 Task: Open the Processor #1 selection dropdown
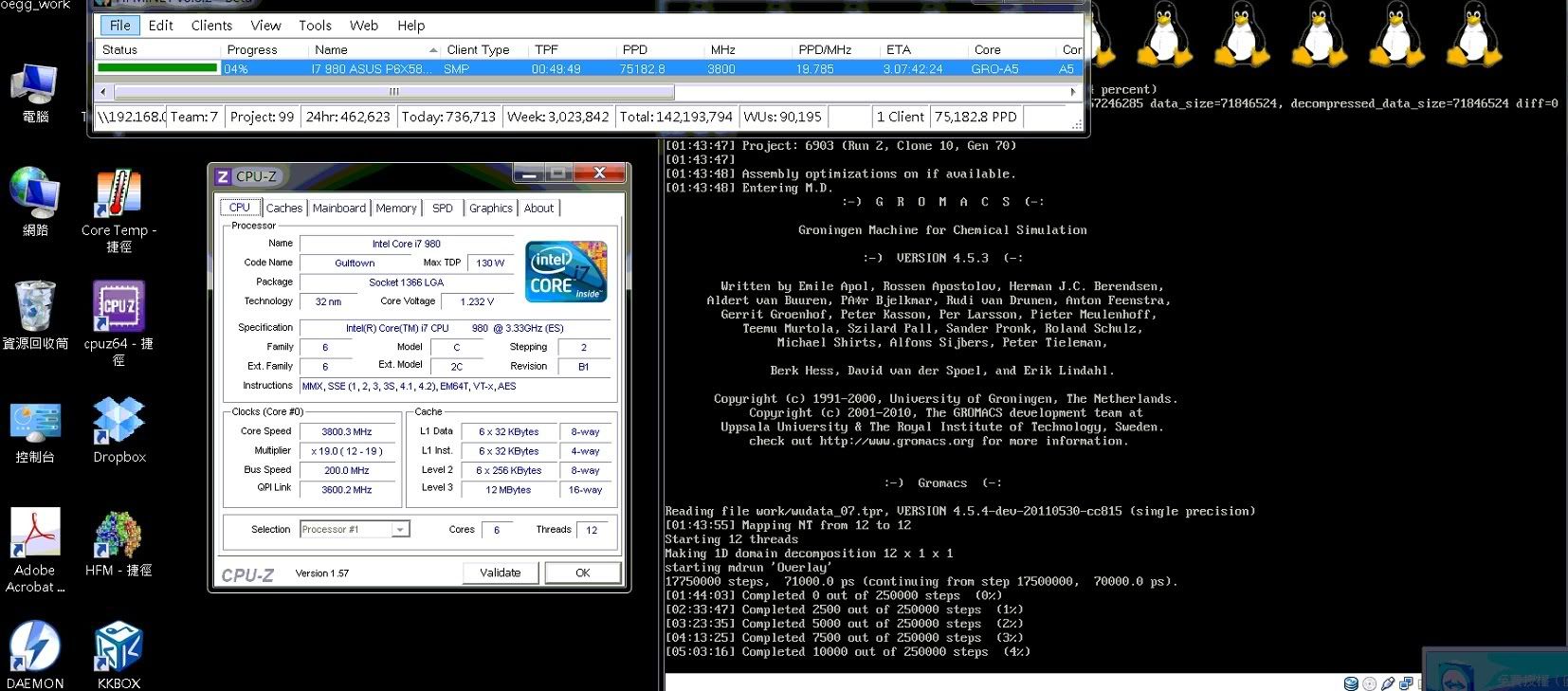coord(355,529)
